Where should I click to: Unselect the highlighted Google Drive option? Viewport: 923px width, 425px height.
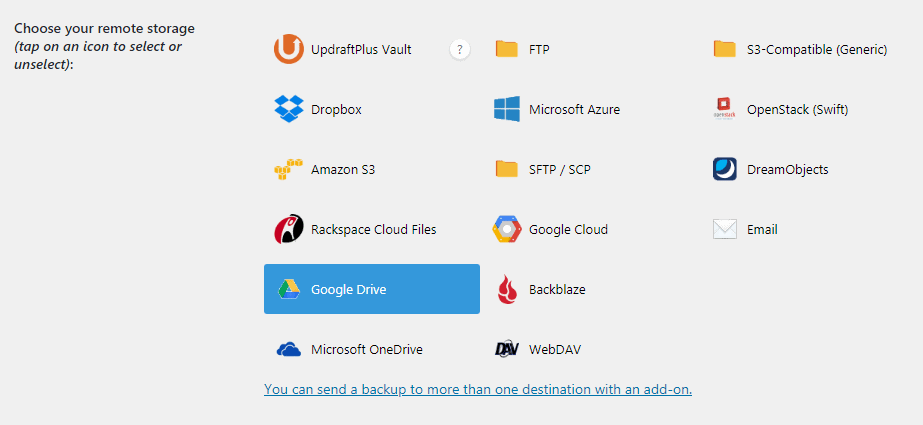371,289
